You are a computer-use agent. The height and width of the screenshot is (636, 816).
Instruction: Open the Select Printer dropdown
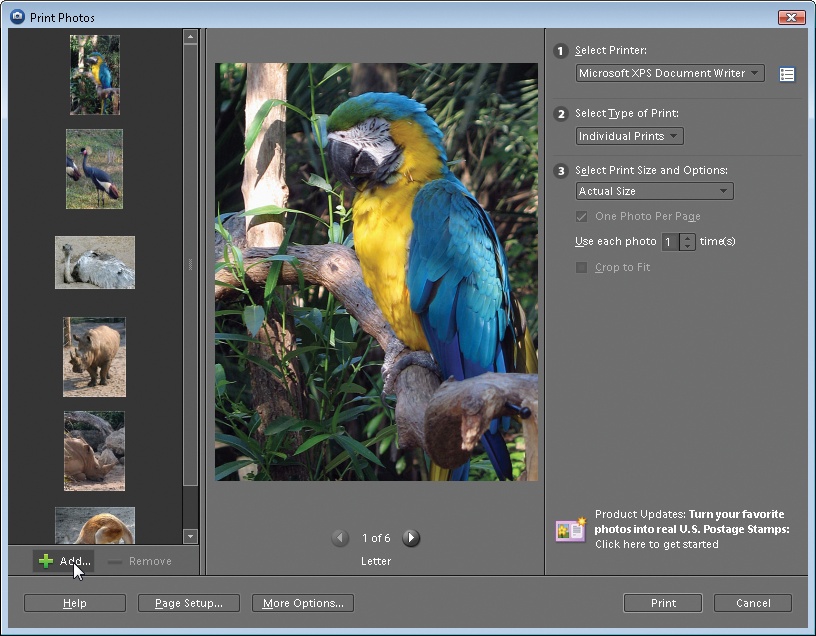(670, 73)
